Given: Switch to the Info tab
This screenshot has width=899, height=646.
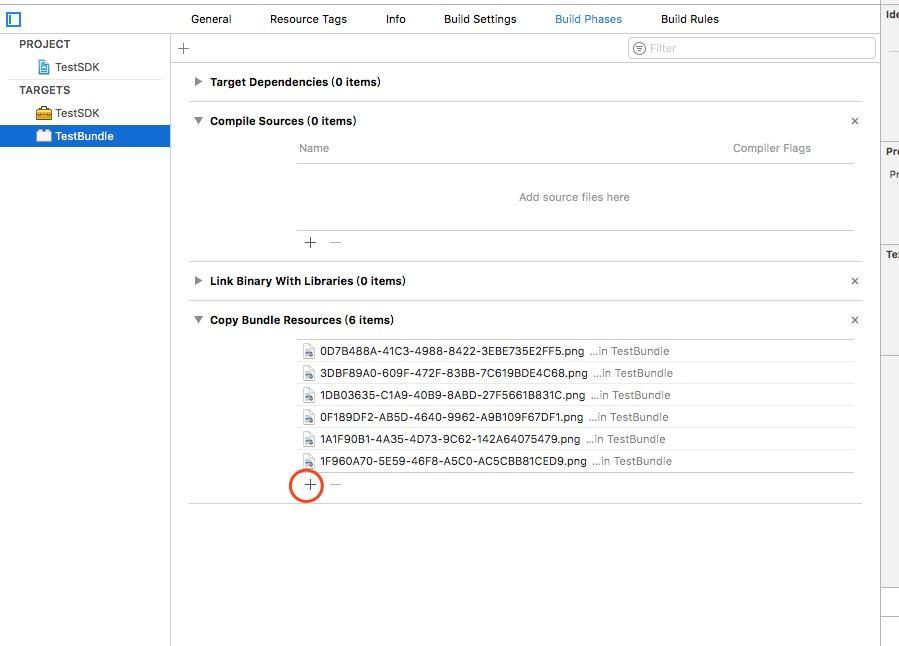Looking at the screenshot, I should coord(396,19).
